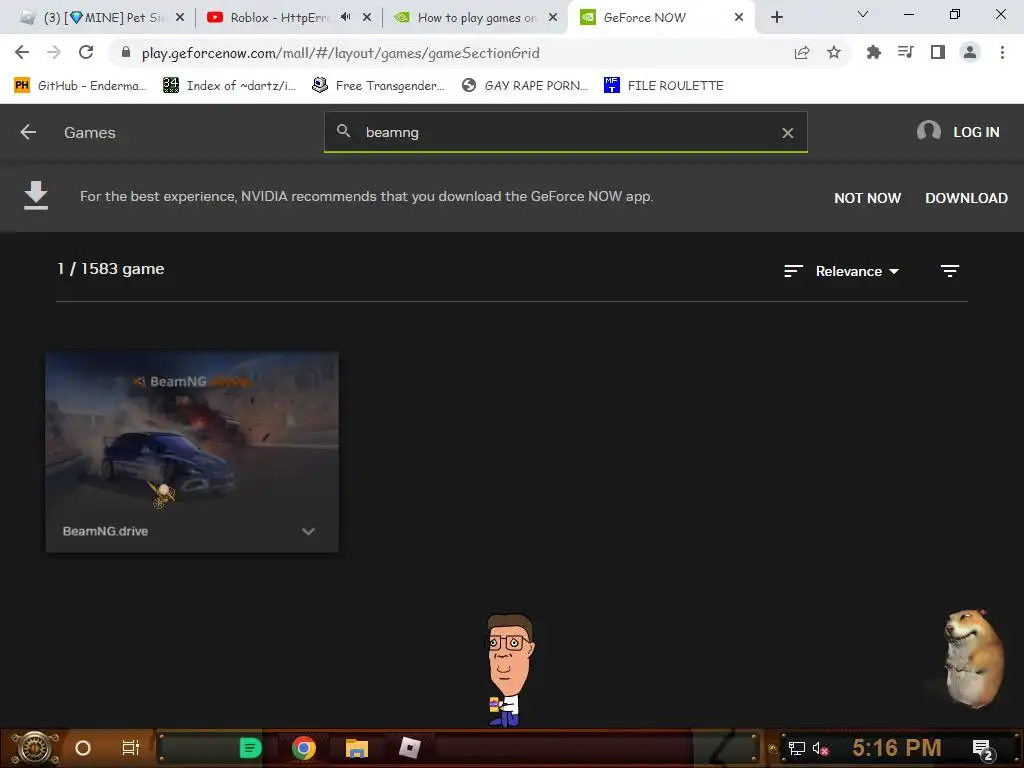Viewport: 1024px width, 768px height.
Task: Click the site lock icon
Action: (125, 52)
